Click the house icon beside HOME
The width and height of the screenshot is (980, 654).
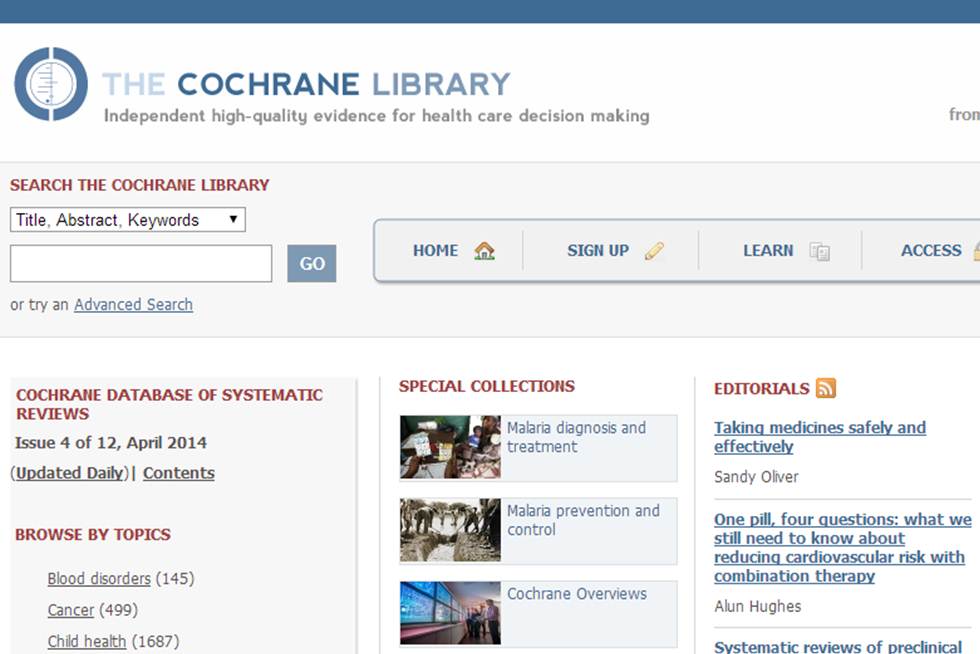[484, 251]
